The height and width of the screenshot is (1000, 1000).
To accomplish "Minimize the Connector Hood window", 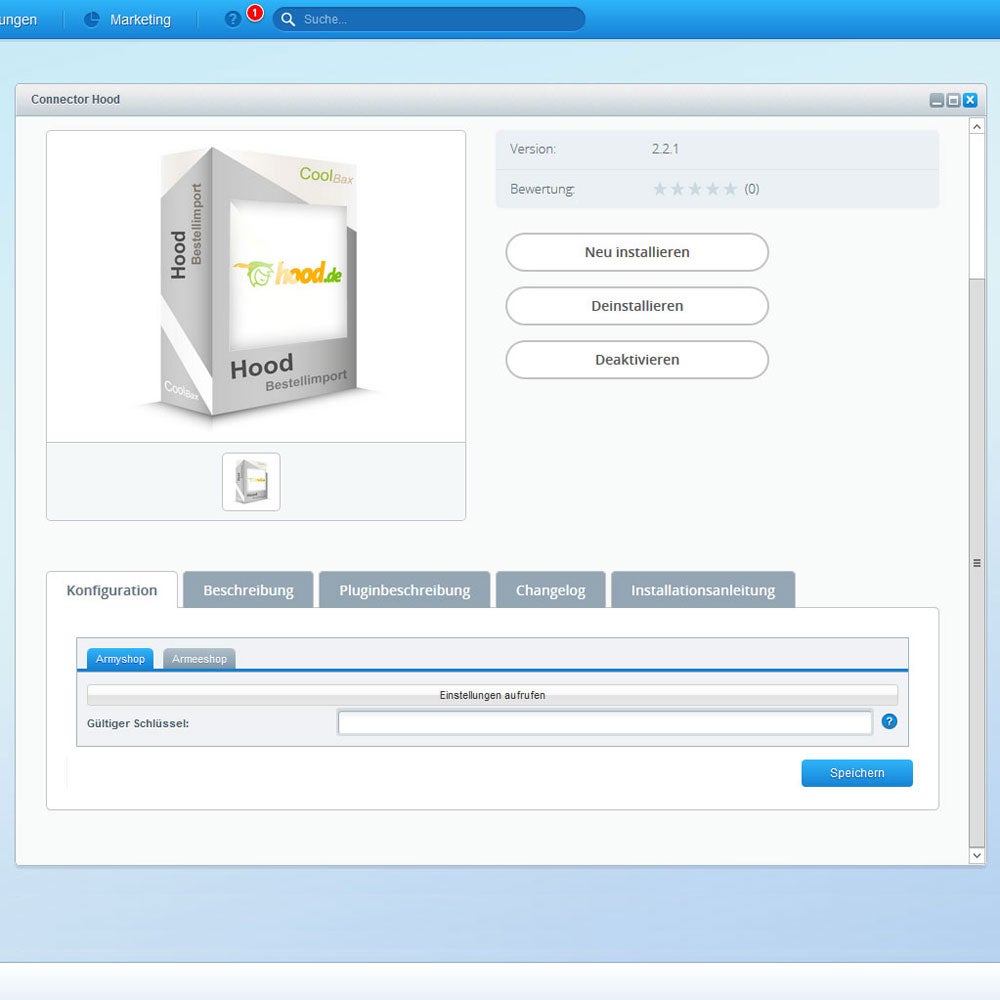I will [936, 100].
